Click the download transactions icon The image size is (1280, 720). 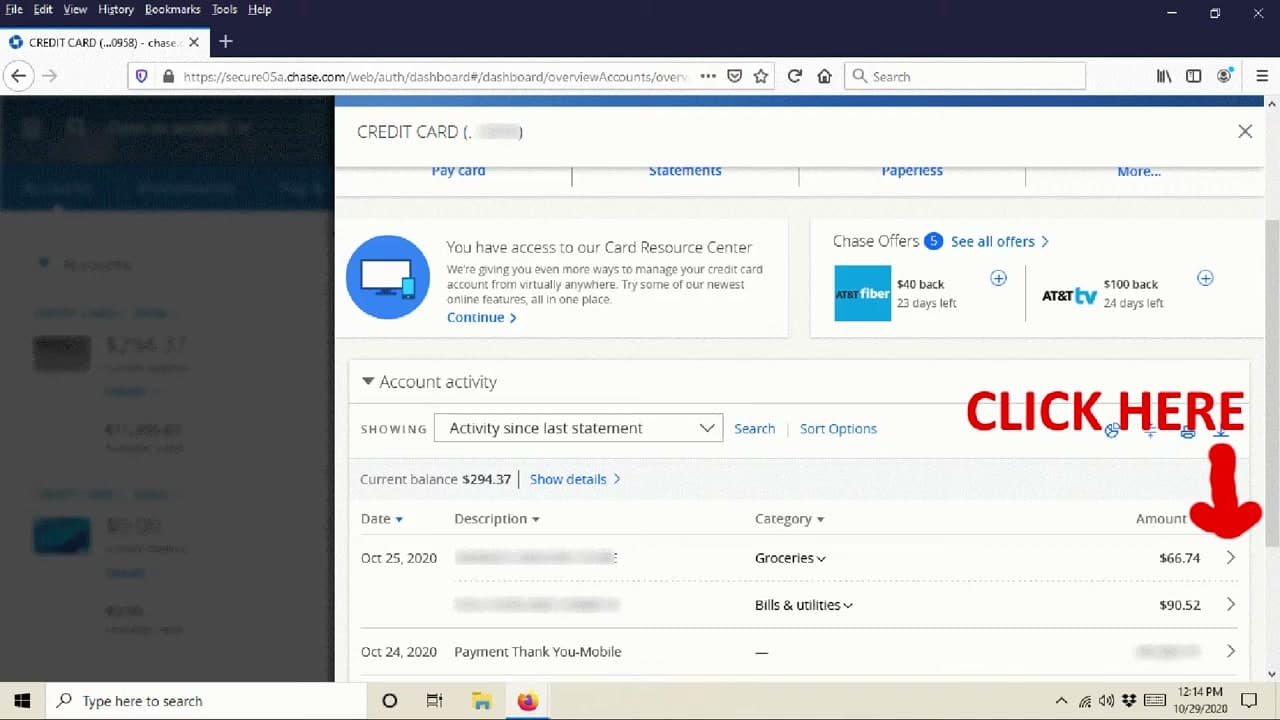pyautogui.click(x=1221, y=431)
